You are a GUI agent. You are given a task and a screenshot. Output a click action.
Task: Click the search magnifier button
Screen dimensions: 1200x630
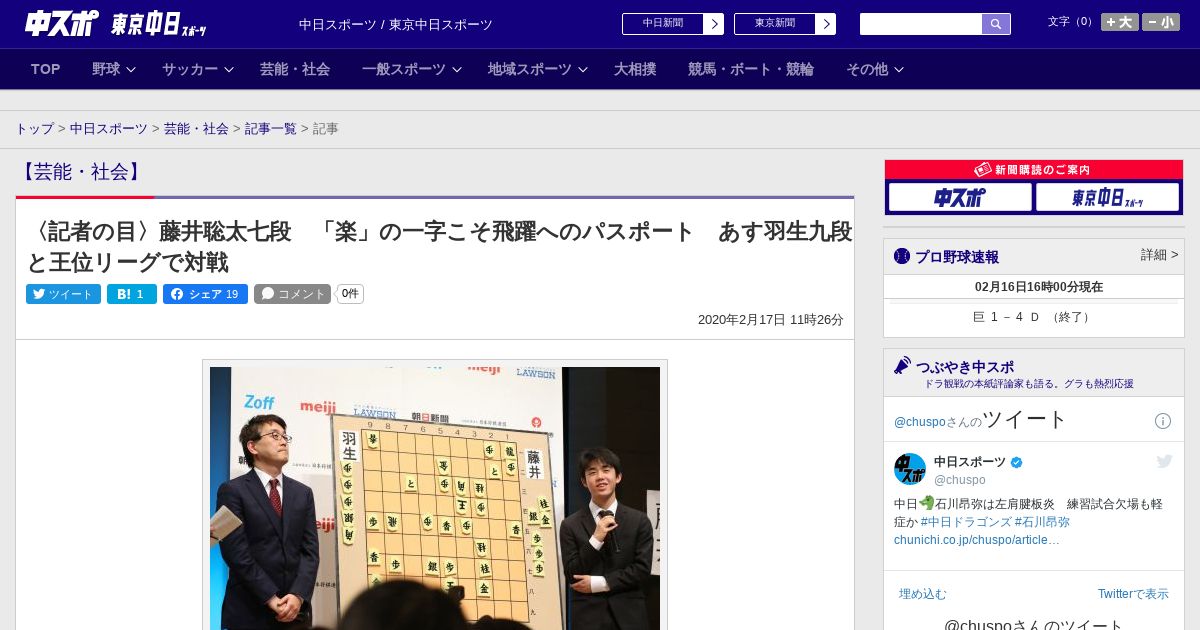(x=996, y=24)
